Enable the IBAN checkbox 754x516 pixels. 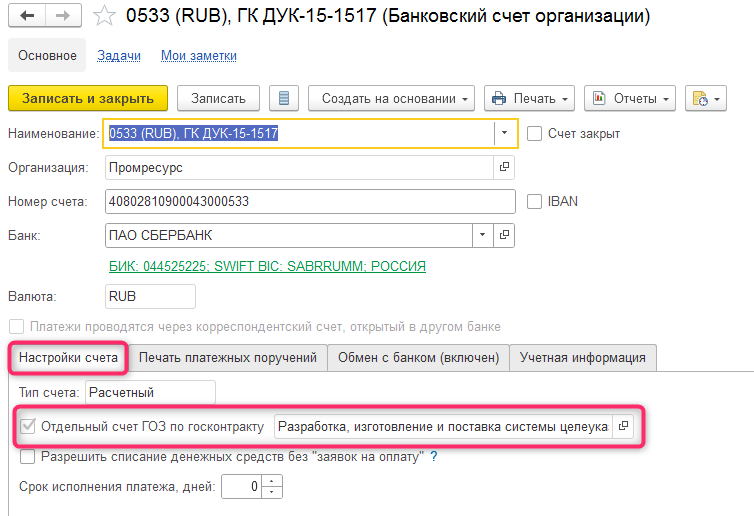pos(534,201)
